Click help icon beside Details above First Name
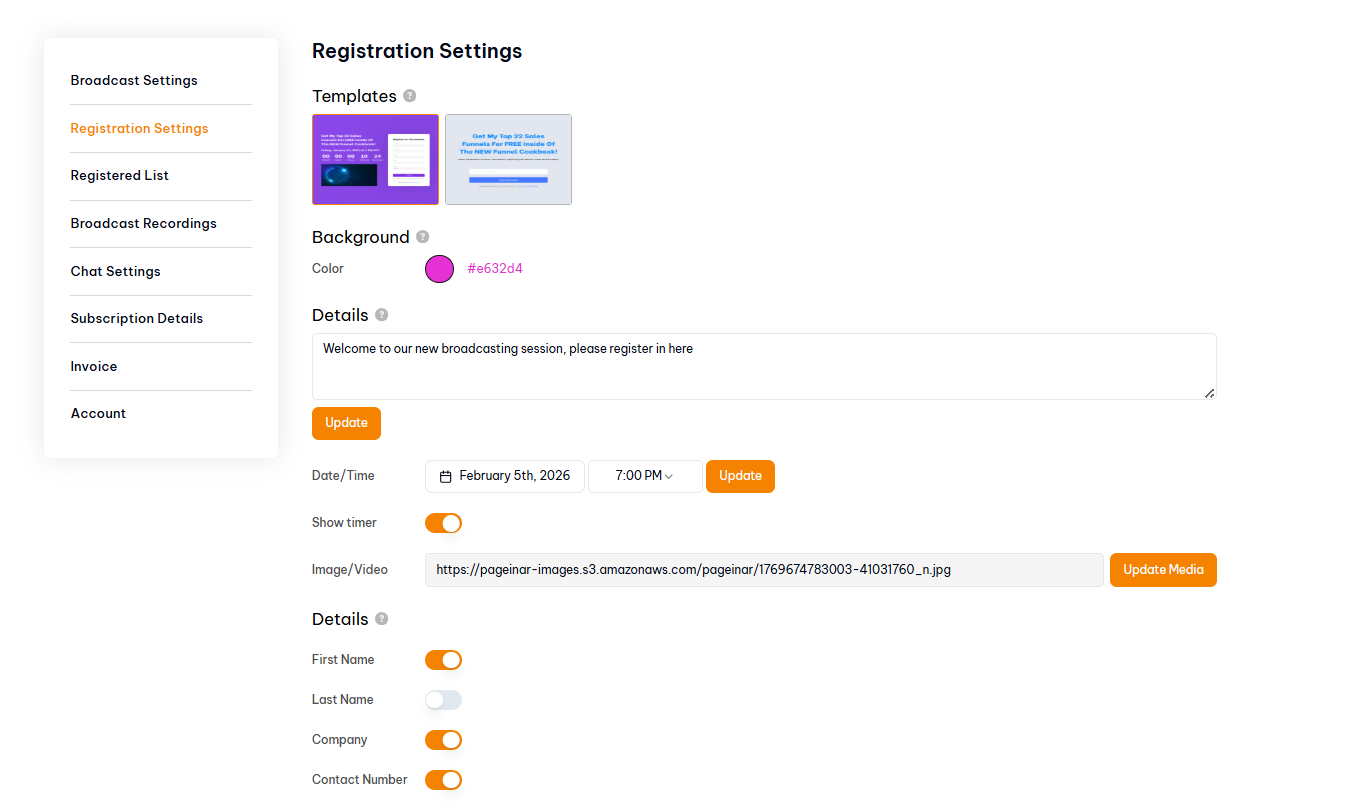The width and height of the screenshot is (1361, 805). (381, 619)
